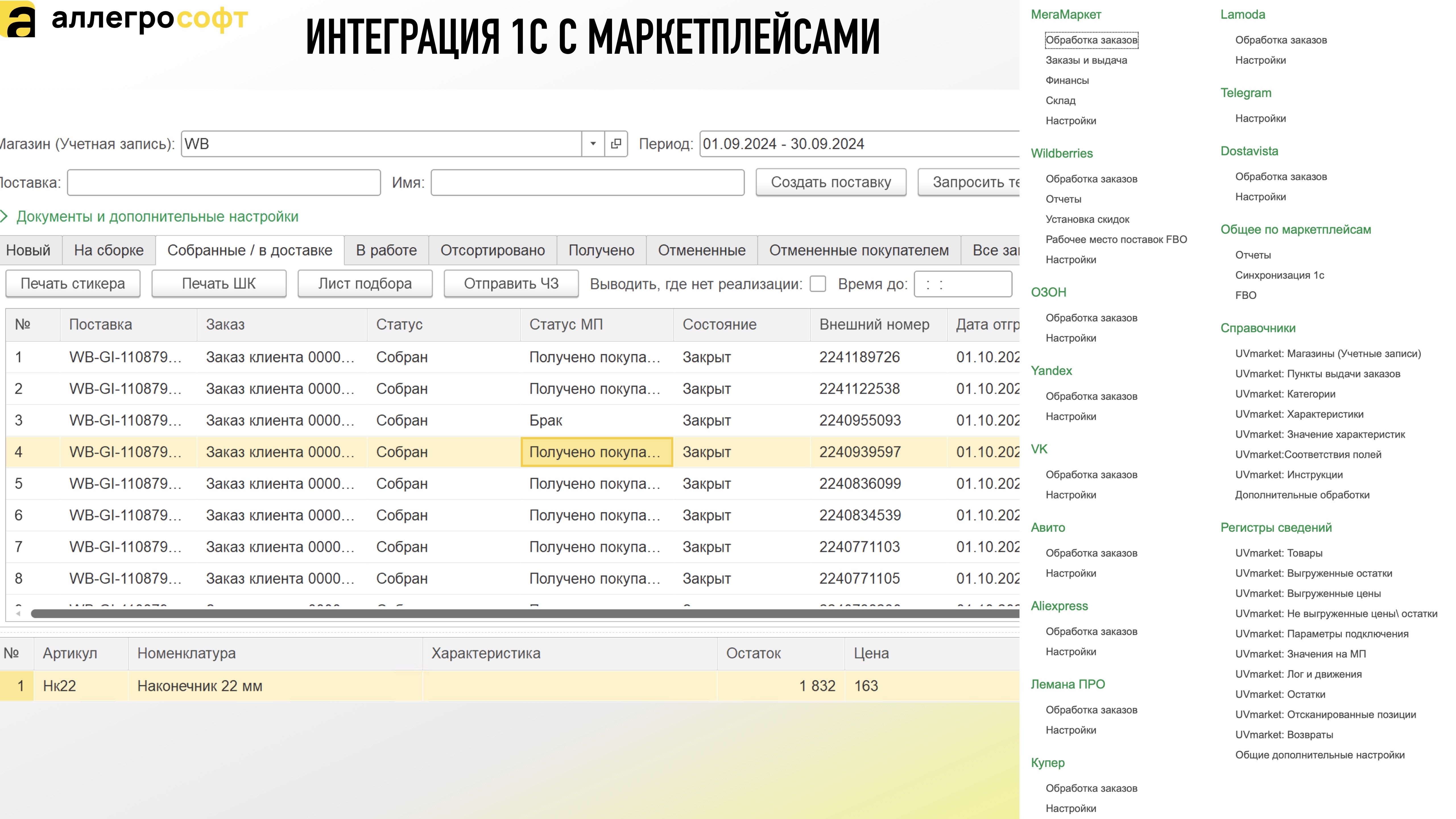Image resolution: width=1456 pixels, height=819 pixels.
Task: Open the Отмененные покупателем tab
Action: [859, 250]
